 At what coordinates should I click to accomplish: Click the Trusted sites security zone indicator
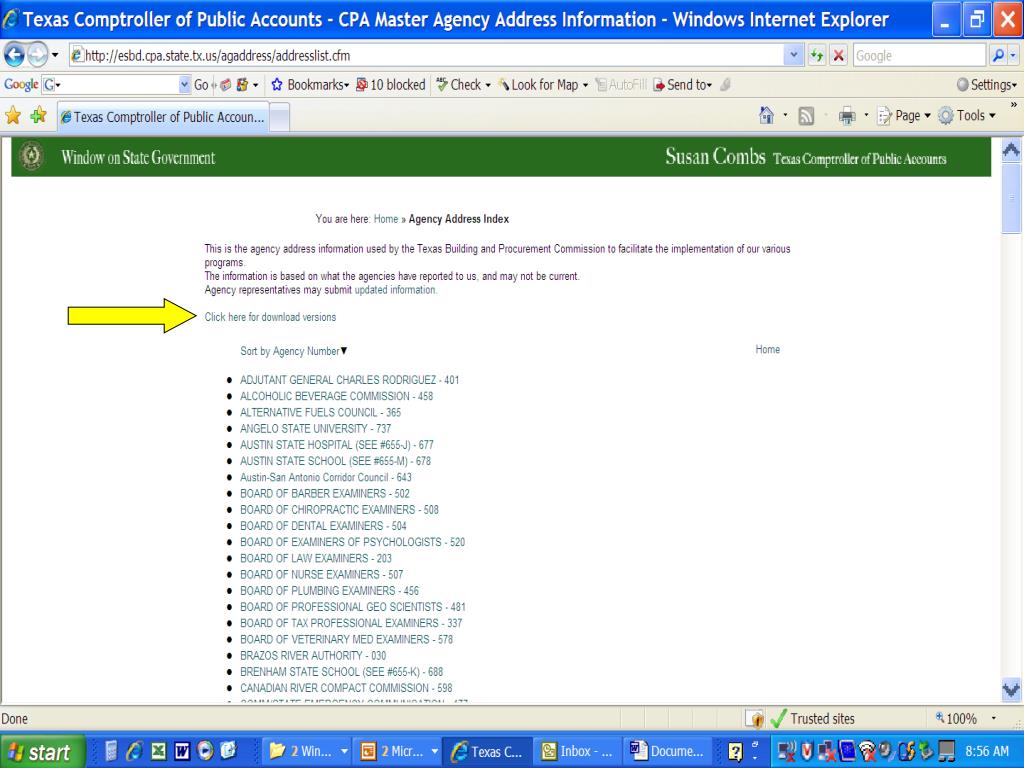812,719
